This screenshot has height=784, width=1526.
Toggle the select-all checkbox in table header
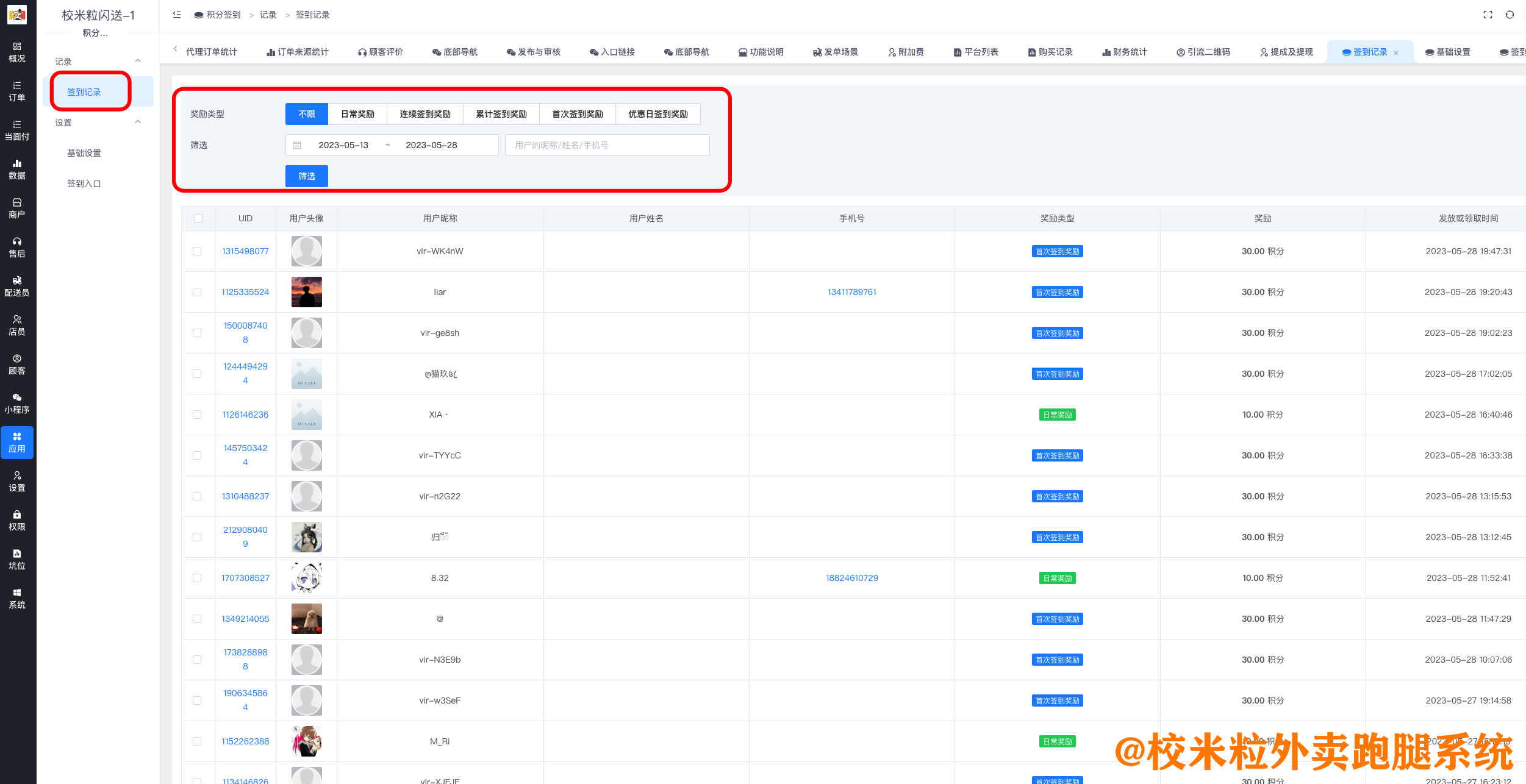(x=198, y=218)
